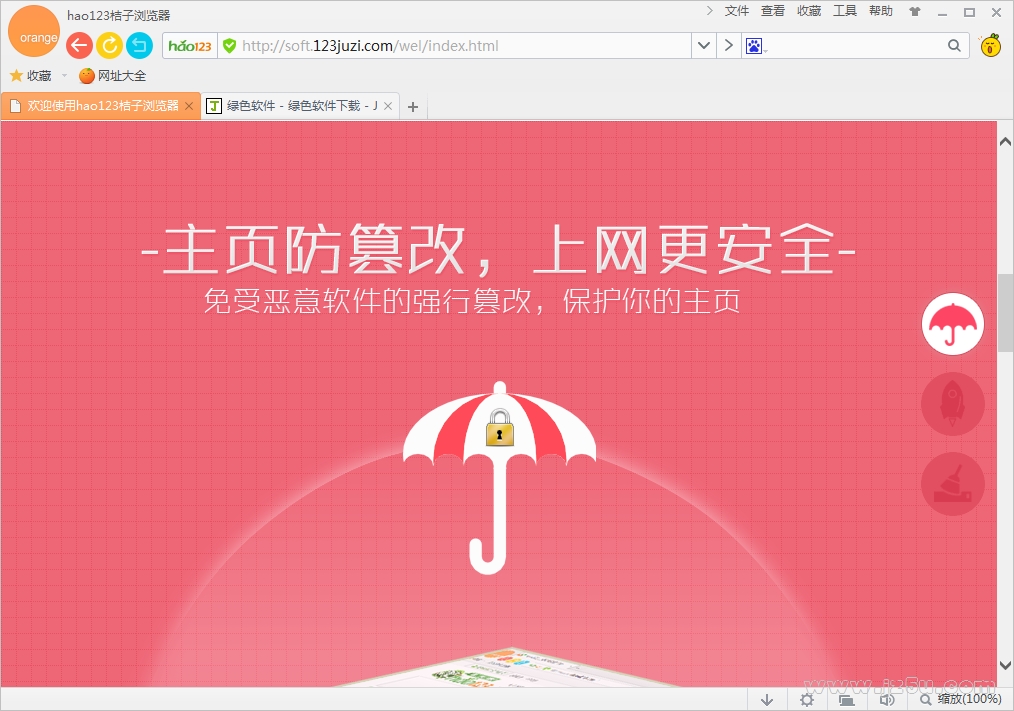The image size is (1014, 711).
Task: Minimize the browser window
Action: pos(942,12)
